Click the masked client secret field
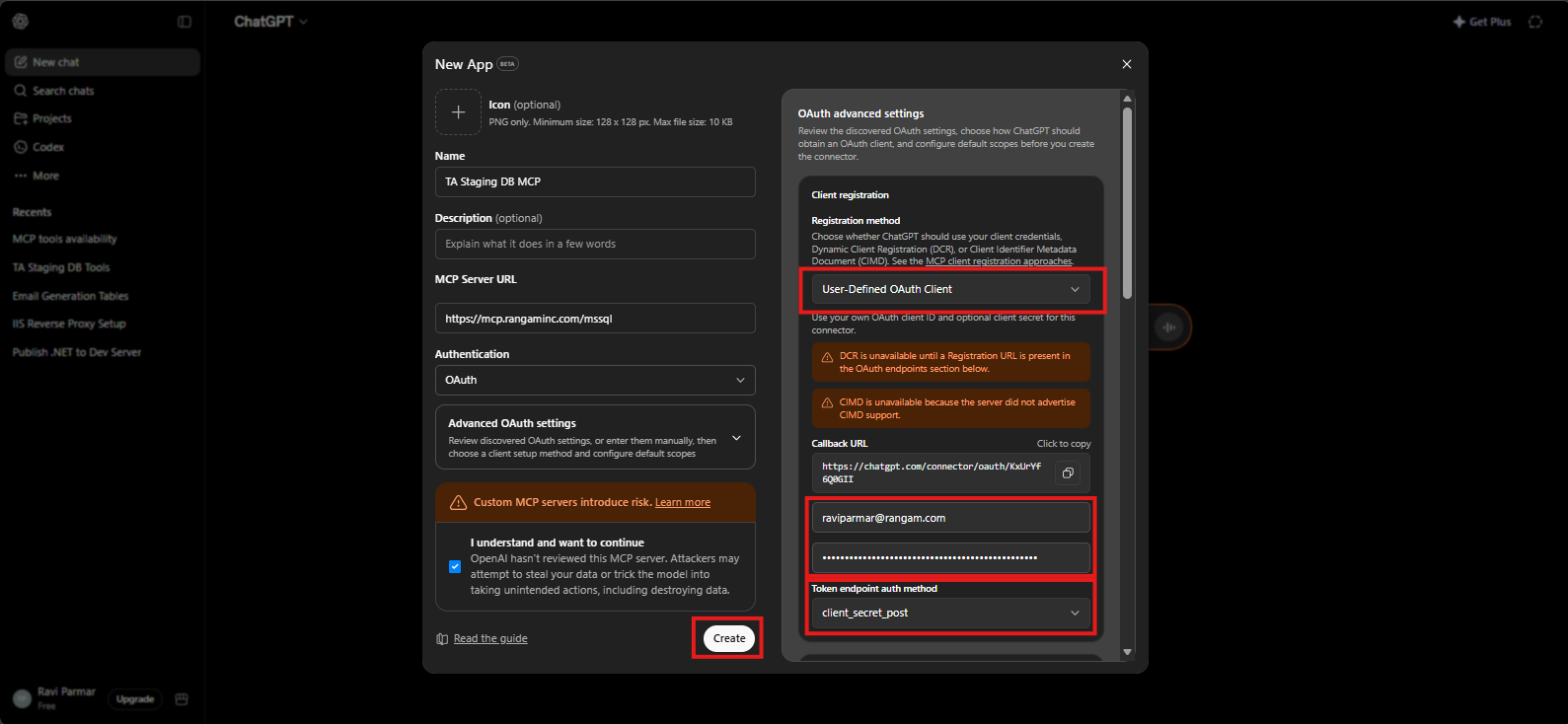The height and width of the screenshot is (724, 1568). coord(950,557)
